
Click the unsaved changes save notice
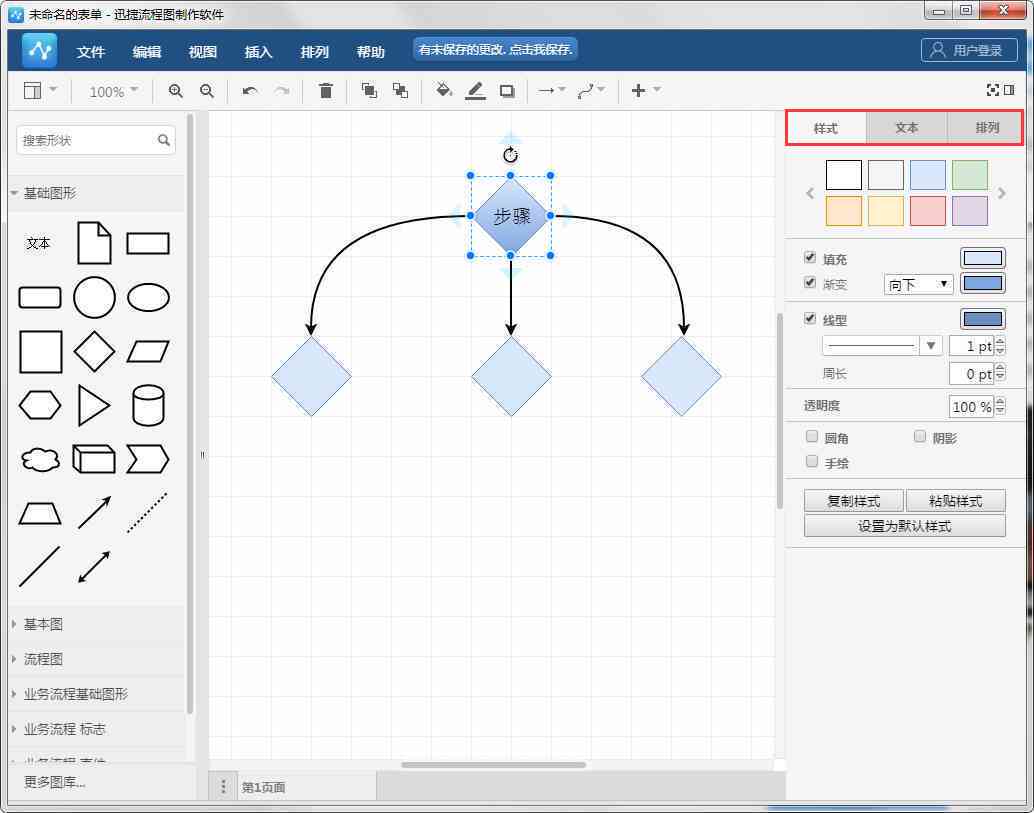coord(495,49)
